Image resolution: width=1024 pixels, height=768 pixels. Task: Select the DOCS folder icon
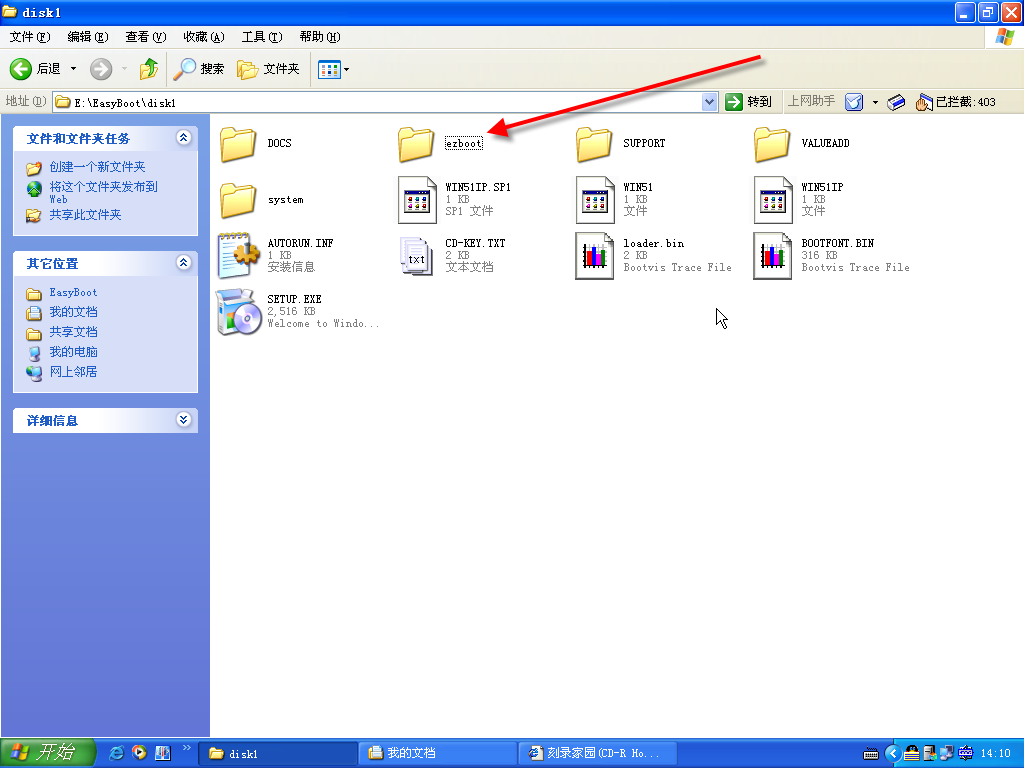tap(238, 144)
